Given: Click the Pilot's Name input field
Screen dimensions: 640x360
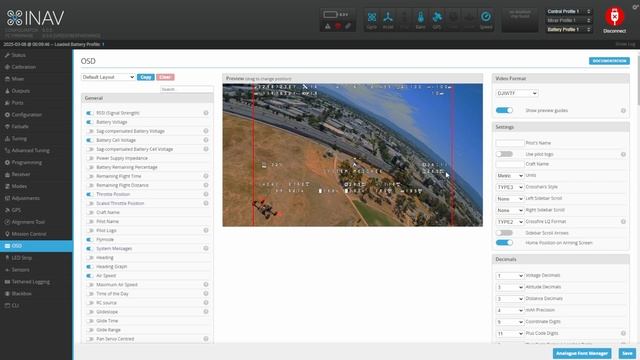Looking at the screenshot, I should (x=510, y=143).
